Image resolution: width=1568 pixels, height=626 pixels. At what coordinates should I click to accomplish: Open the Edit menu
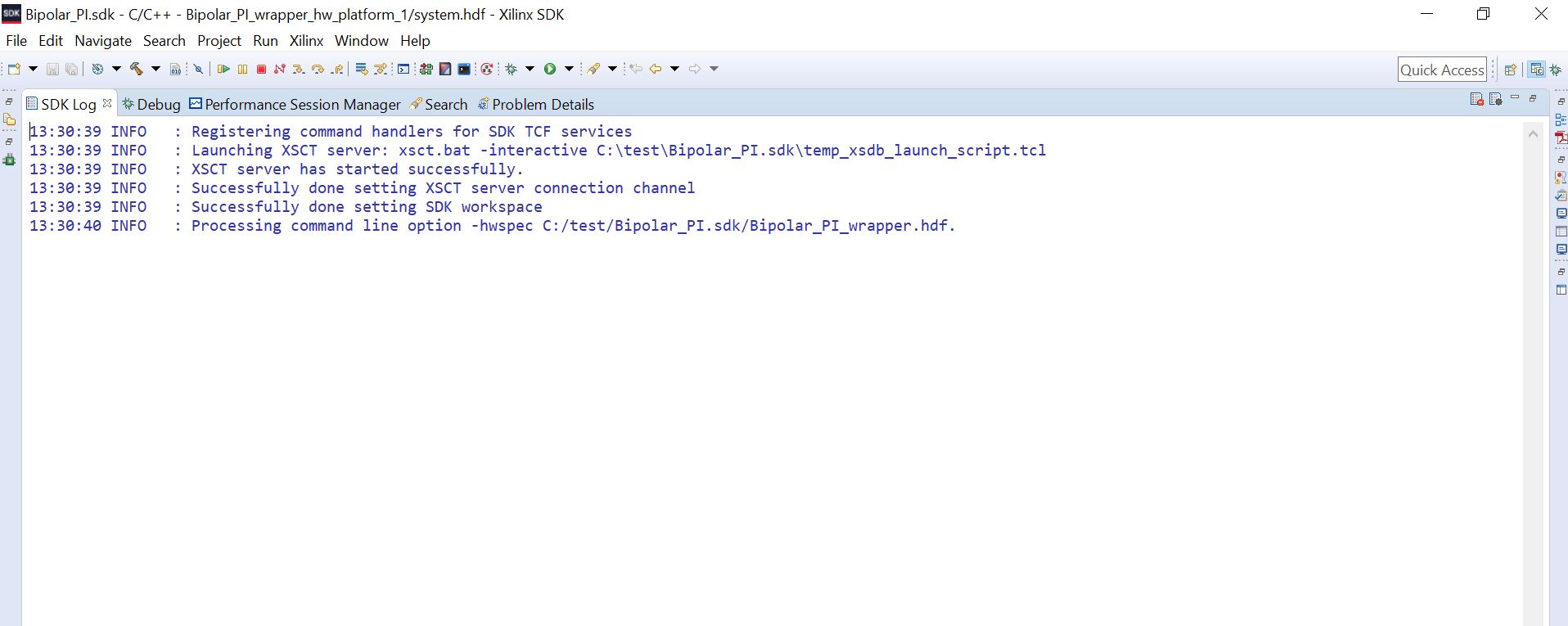(51, 41)
